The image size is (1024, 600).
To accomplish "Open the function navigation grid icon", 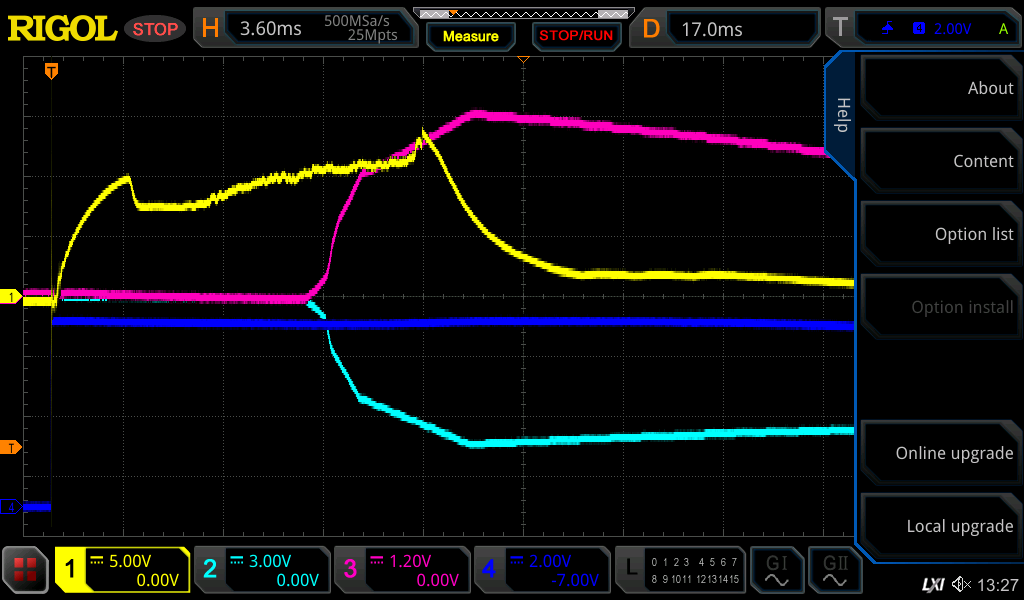I will [26, 570].
